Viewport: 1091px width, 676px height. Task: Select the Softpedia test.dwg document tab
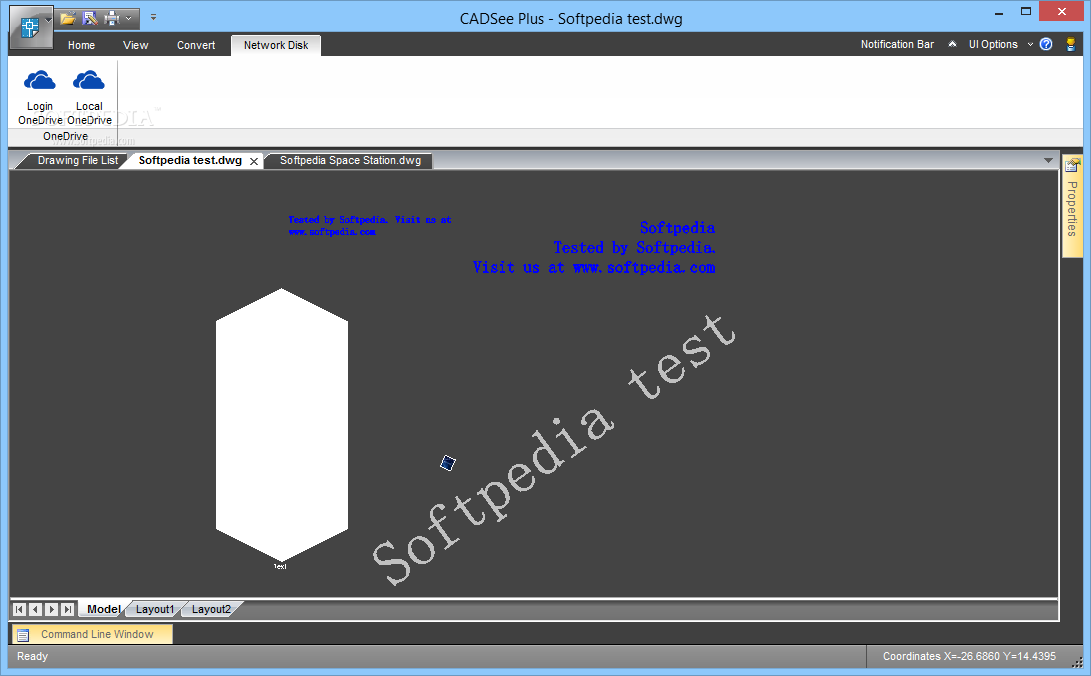[190, 161]
